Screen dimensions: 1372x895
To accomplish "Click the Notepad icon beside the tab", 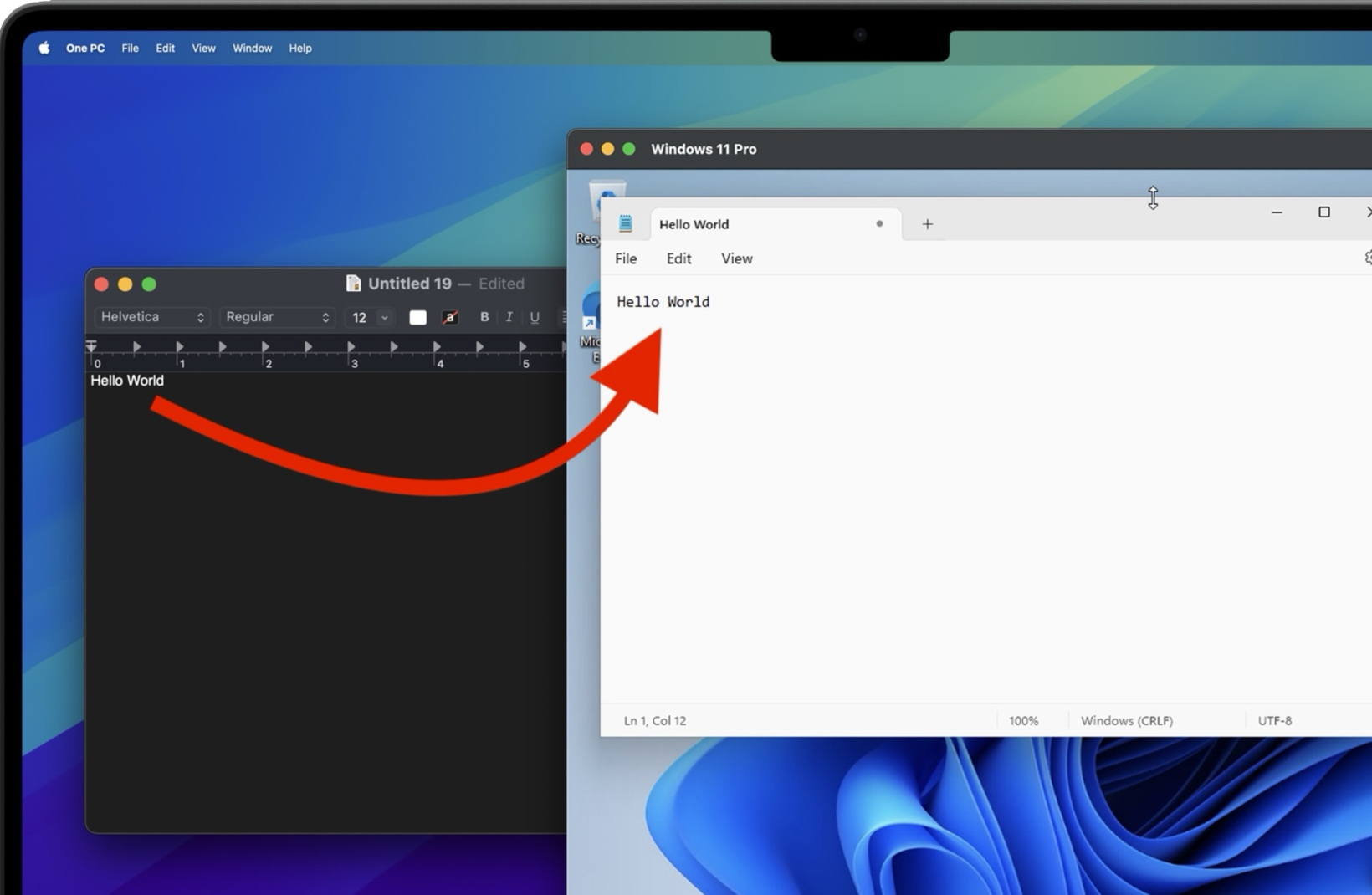I will [x=625, y=222].
